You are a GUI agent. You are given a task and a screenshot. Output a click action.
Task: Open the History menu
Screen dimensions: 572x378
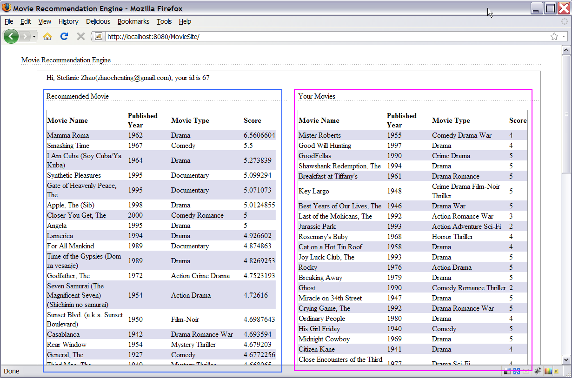click(x=69, y=22)
